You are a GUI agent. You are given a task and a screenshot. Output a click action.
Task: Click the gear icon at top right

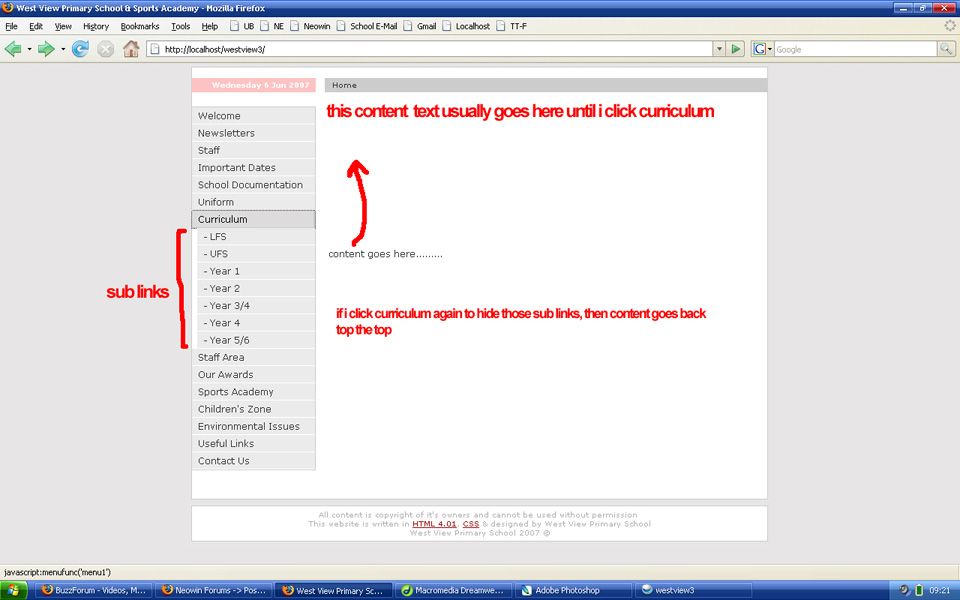pos(950,25)
